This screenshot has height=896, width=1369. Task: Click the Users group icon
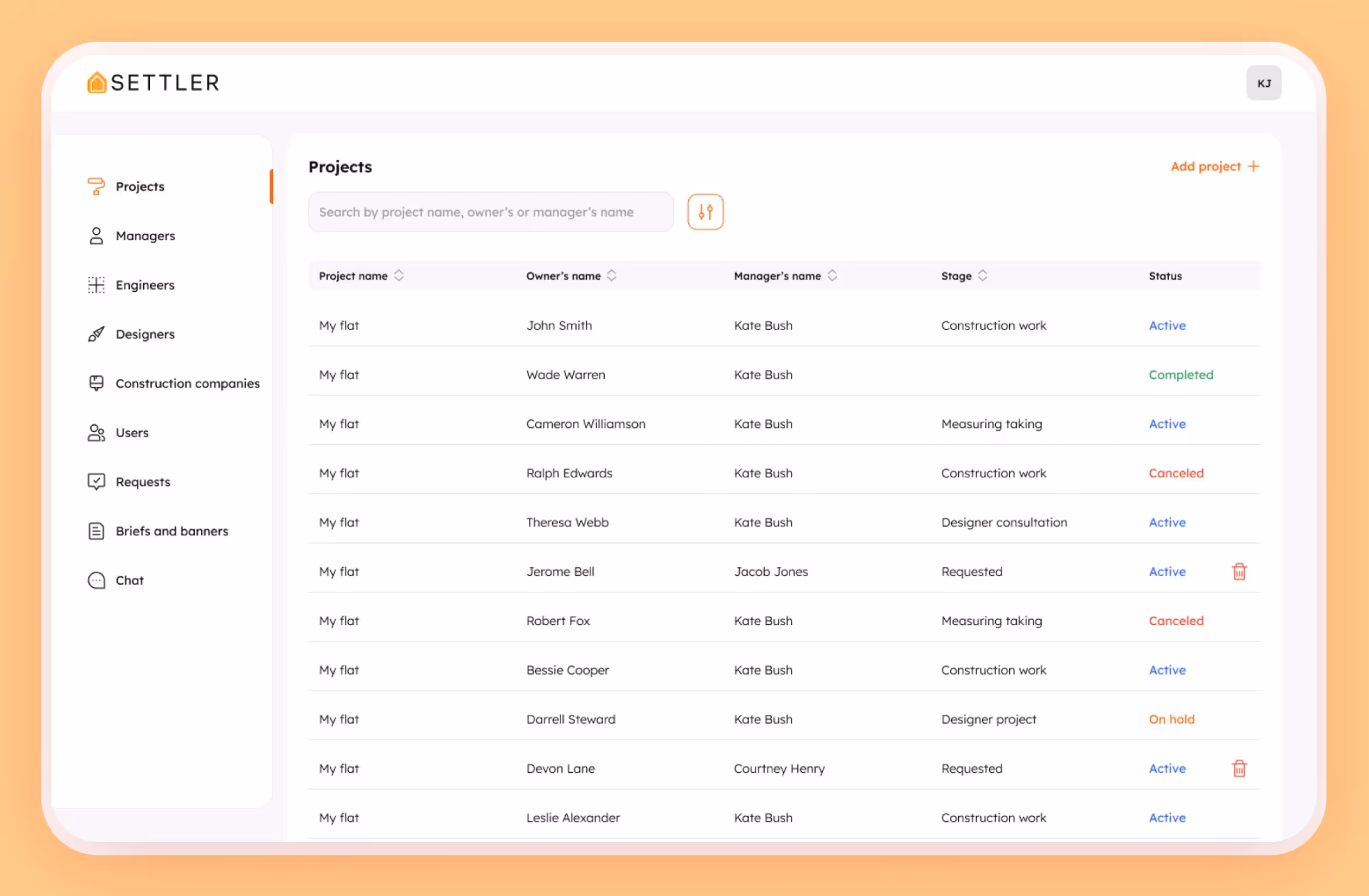(x=96, y=432)
